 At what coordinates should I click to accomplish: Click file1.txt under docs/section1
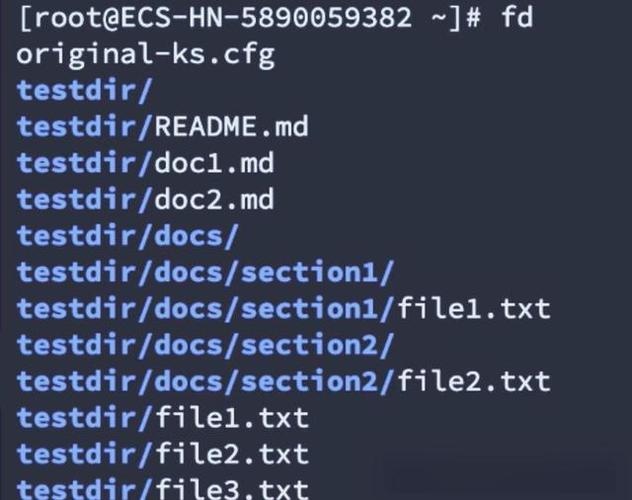474,309
